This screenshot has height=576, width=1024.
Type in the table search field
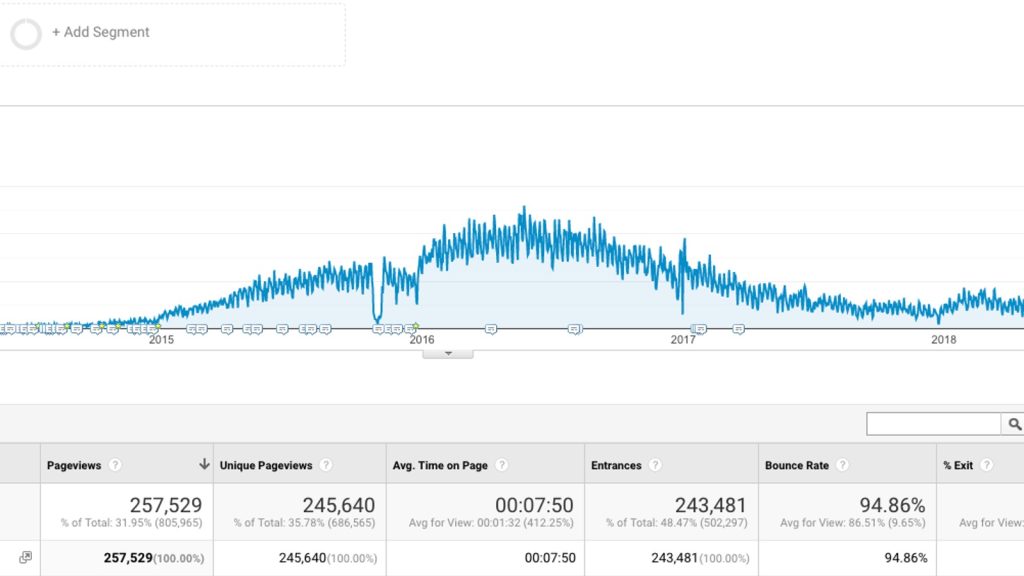(x=933, y=425)
